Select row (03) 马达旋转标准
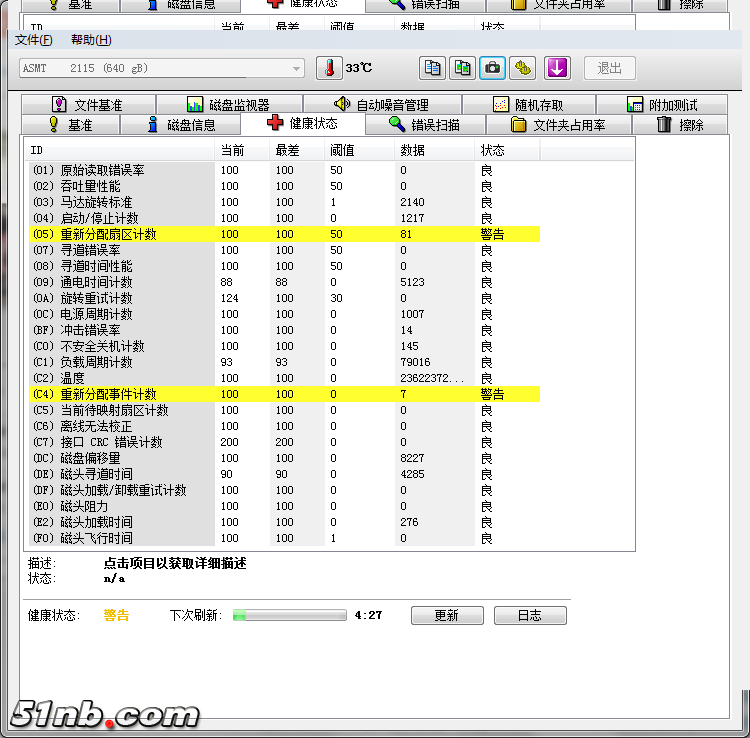Image resolution: width=750 pixels, height=738 pixels. (x=284, y=202)
